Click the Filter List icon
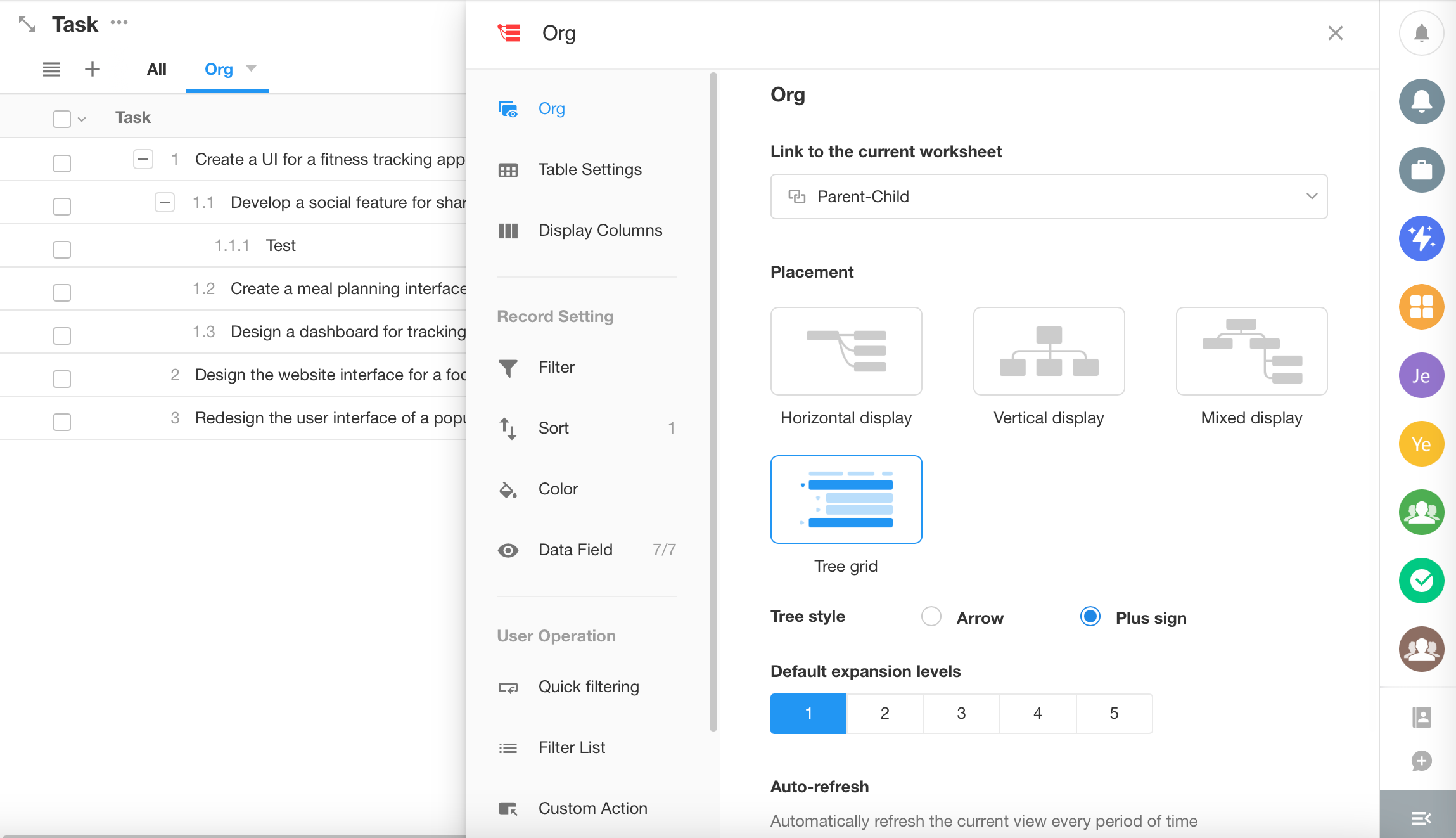1456x838 pixels. [x=510, y=748]
